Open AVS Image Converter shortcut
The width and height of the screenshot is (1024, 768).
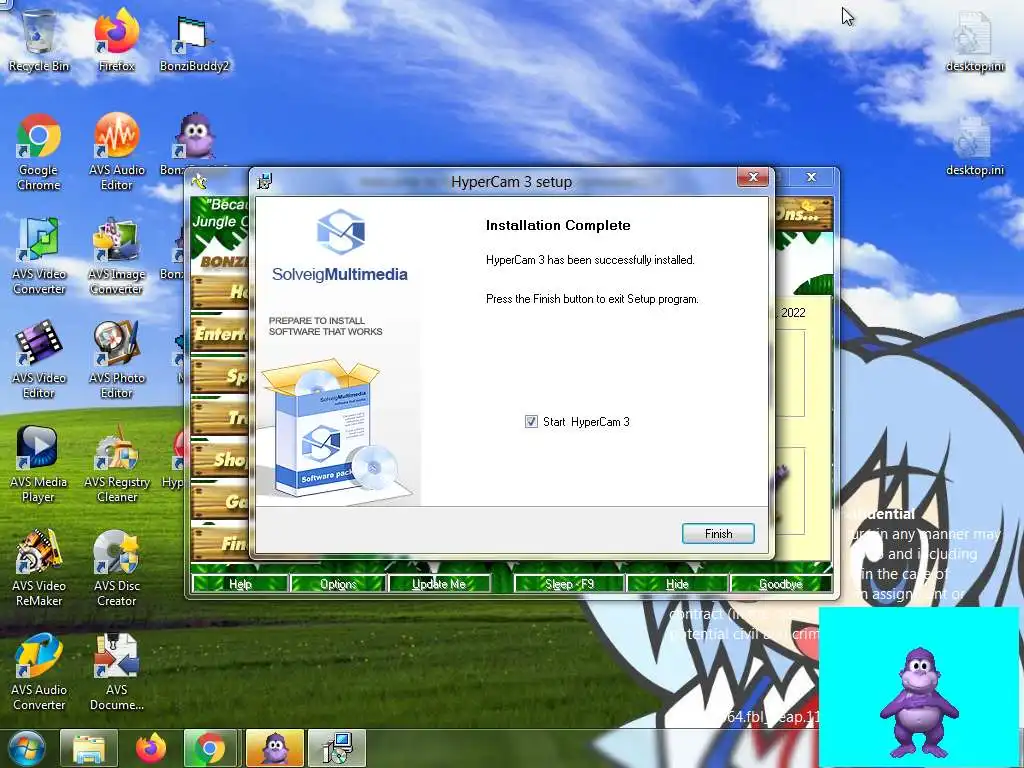tap(116, 255)
